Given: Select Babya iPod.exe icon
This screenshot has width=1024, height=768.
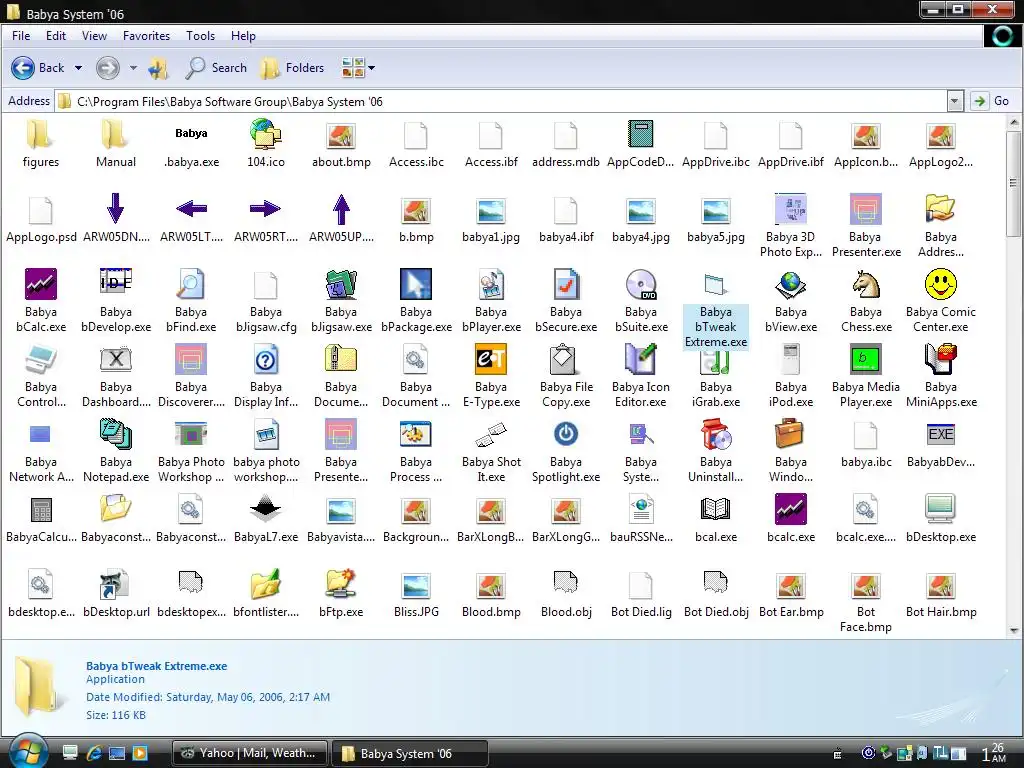Looking at the screenshot, I should [791, 359].
